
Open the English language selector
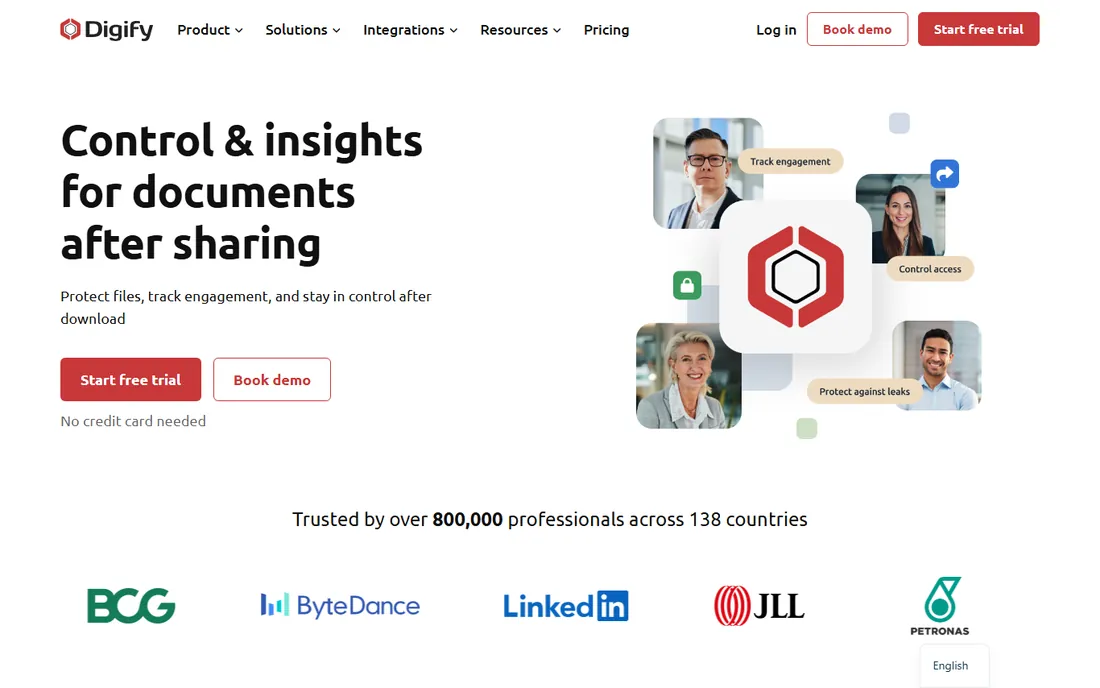pos(954,666)
